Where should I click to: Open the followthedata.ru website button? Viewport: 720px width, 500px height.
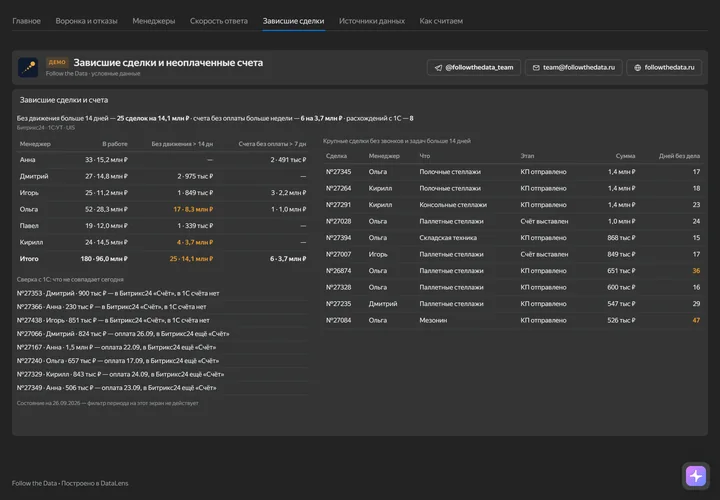(x=664, y=67)
